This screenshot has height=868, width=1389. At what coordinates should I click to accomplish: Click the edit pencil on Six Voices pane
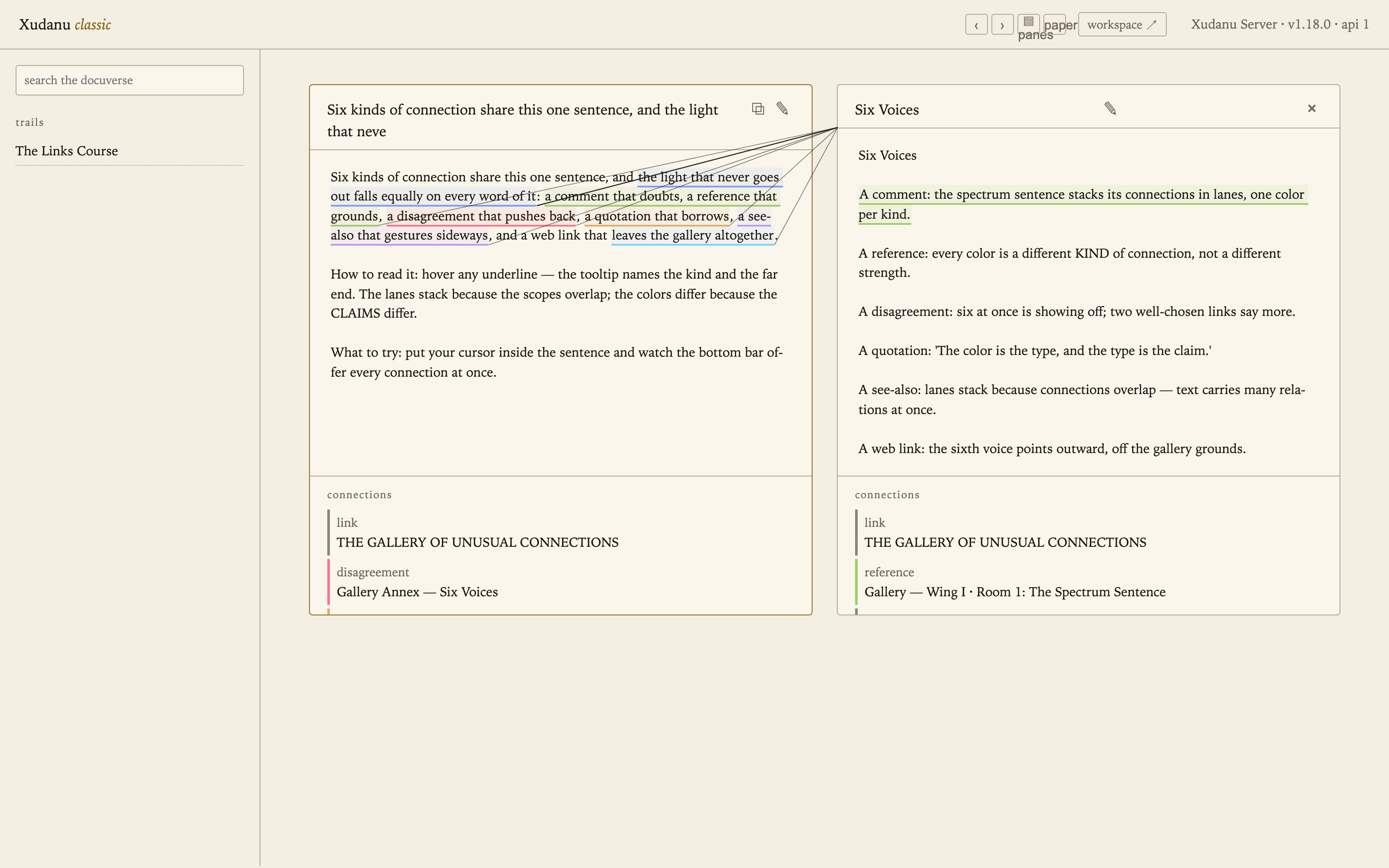[1110, 108]
